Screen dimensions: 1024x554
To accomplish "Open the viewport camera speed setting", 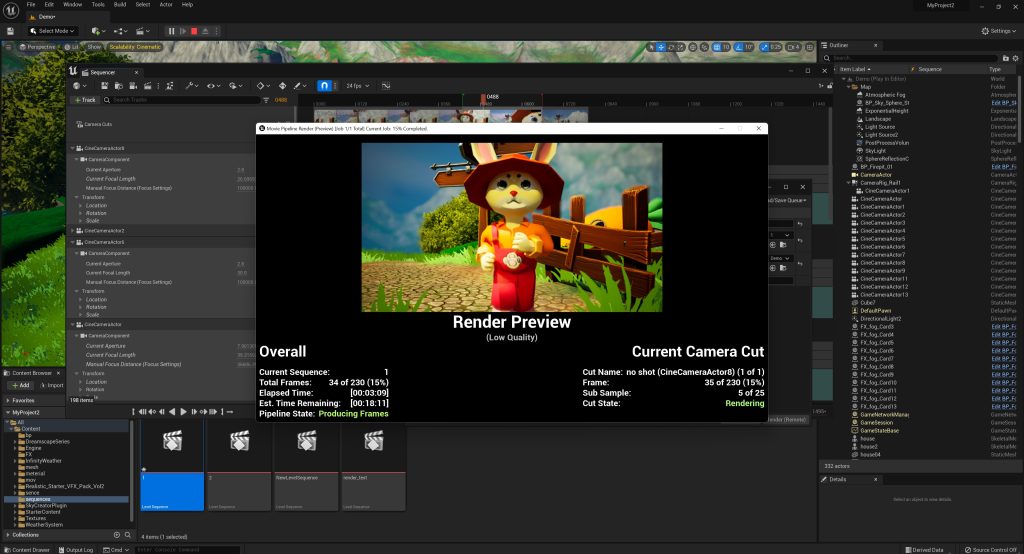I will click(x=793, y=47).
